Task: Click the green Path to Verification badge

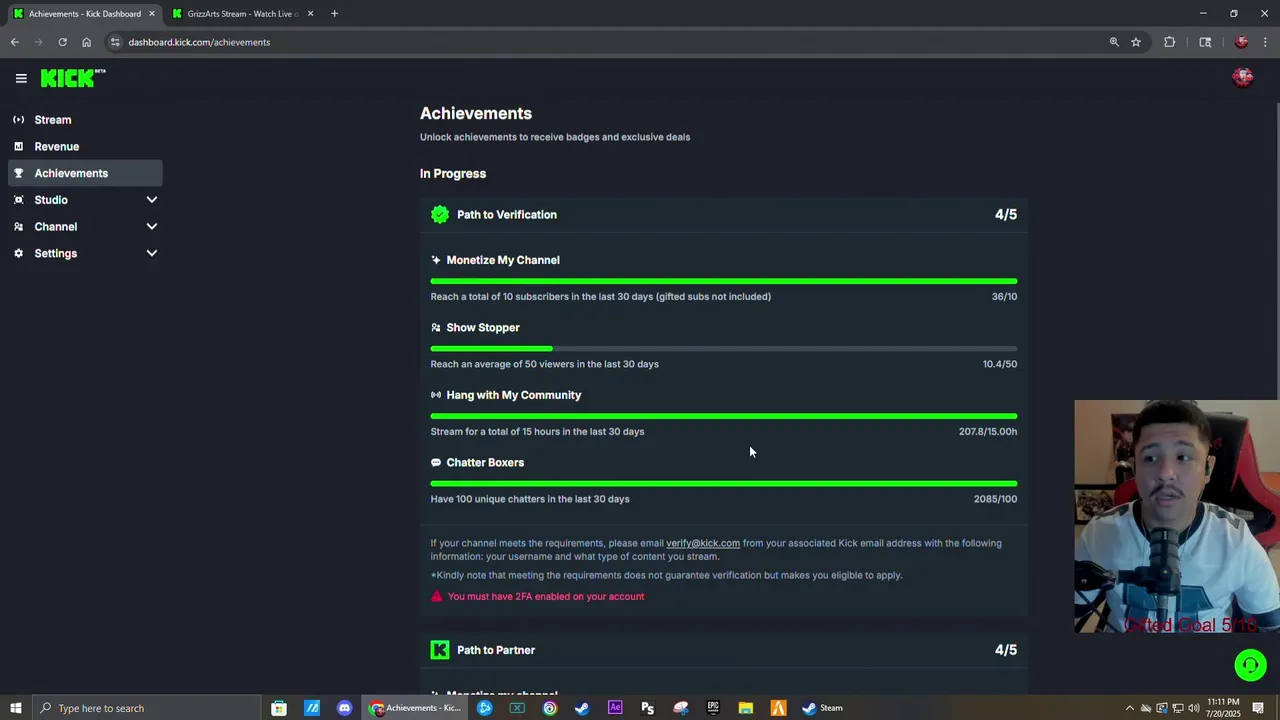Action: (x=440, y=214)
